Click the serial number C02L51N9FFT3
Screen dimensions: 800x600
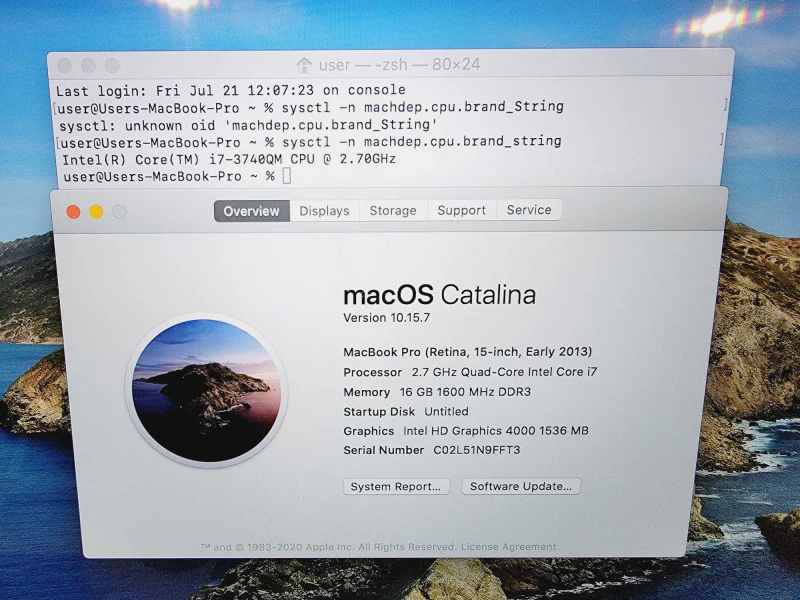477,450
